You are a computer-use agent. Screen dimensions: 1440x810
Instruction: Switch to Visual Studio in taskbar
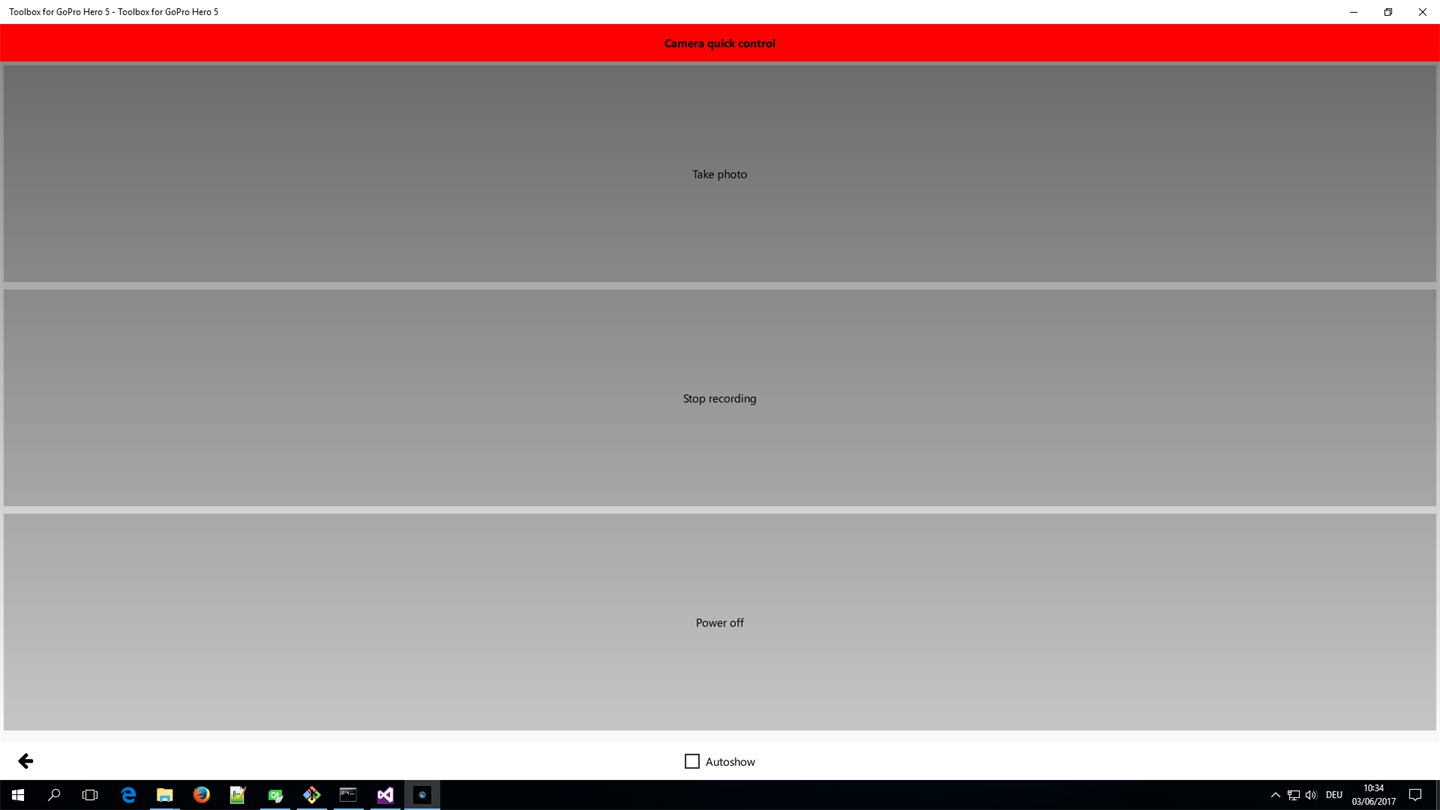click(x=385, y=795)
